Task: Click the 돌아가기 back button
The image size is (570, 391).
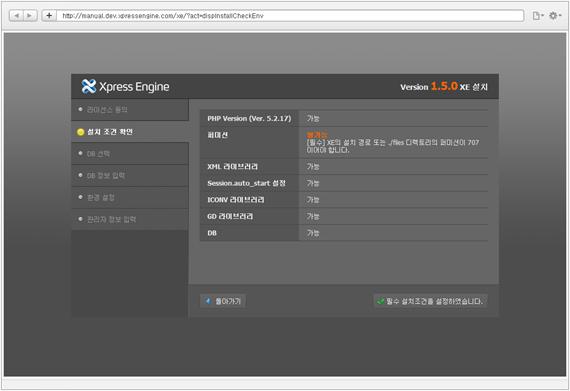Action: (223, 301)
